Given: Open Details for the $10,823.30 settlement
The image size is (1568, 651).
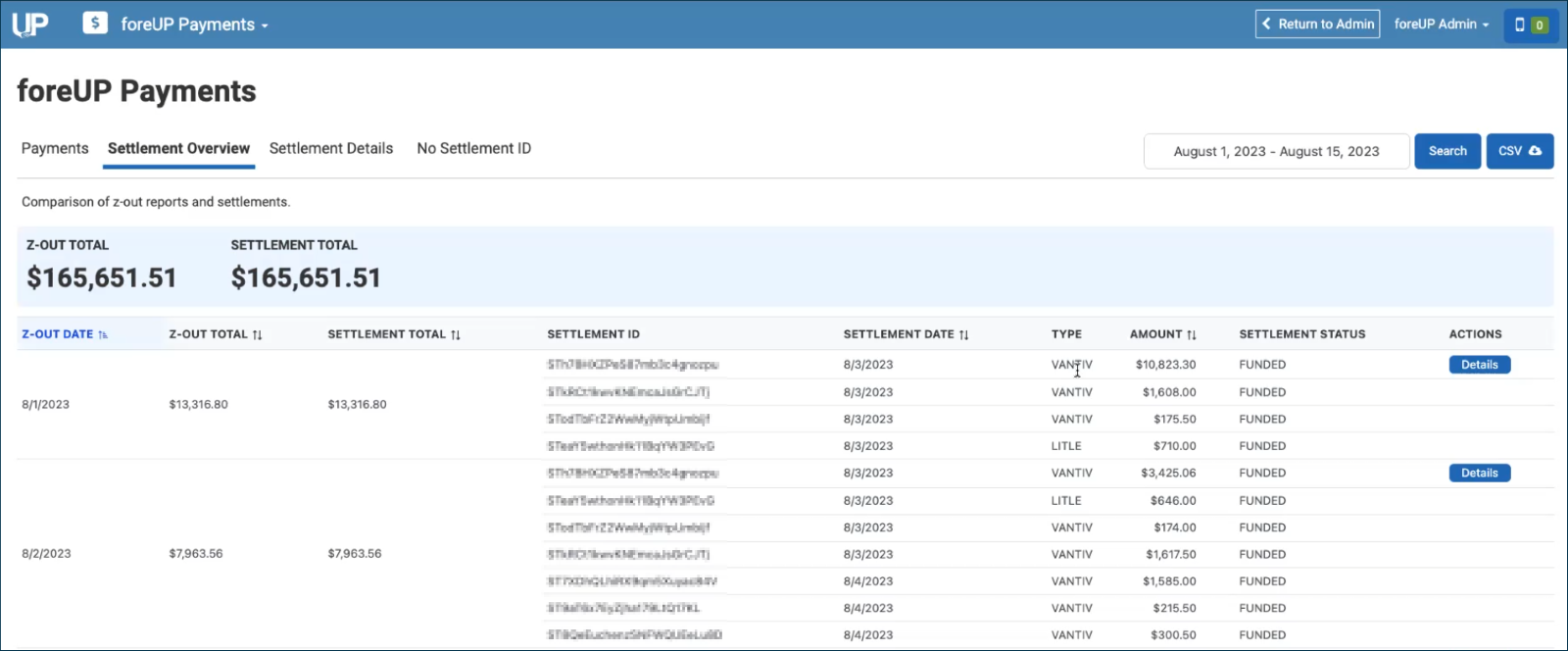Looking at the screenshot, I should pos(1480,365).
